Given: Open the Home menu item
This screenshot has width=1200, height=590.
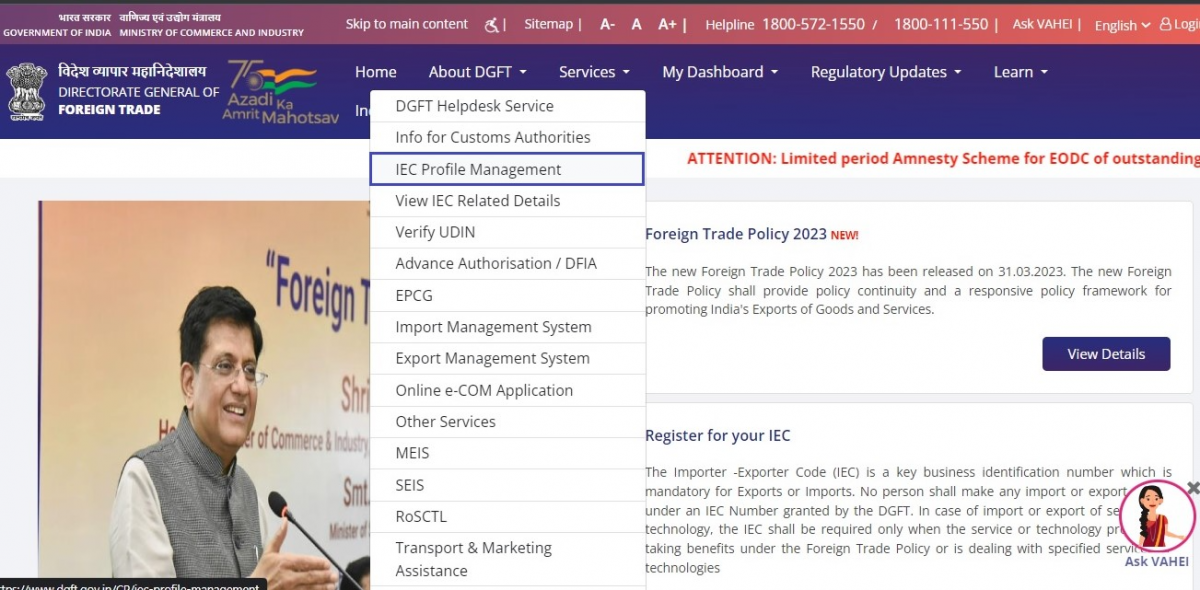Looking at the screenshot, I should click(x=375, y=72).
